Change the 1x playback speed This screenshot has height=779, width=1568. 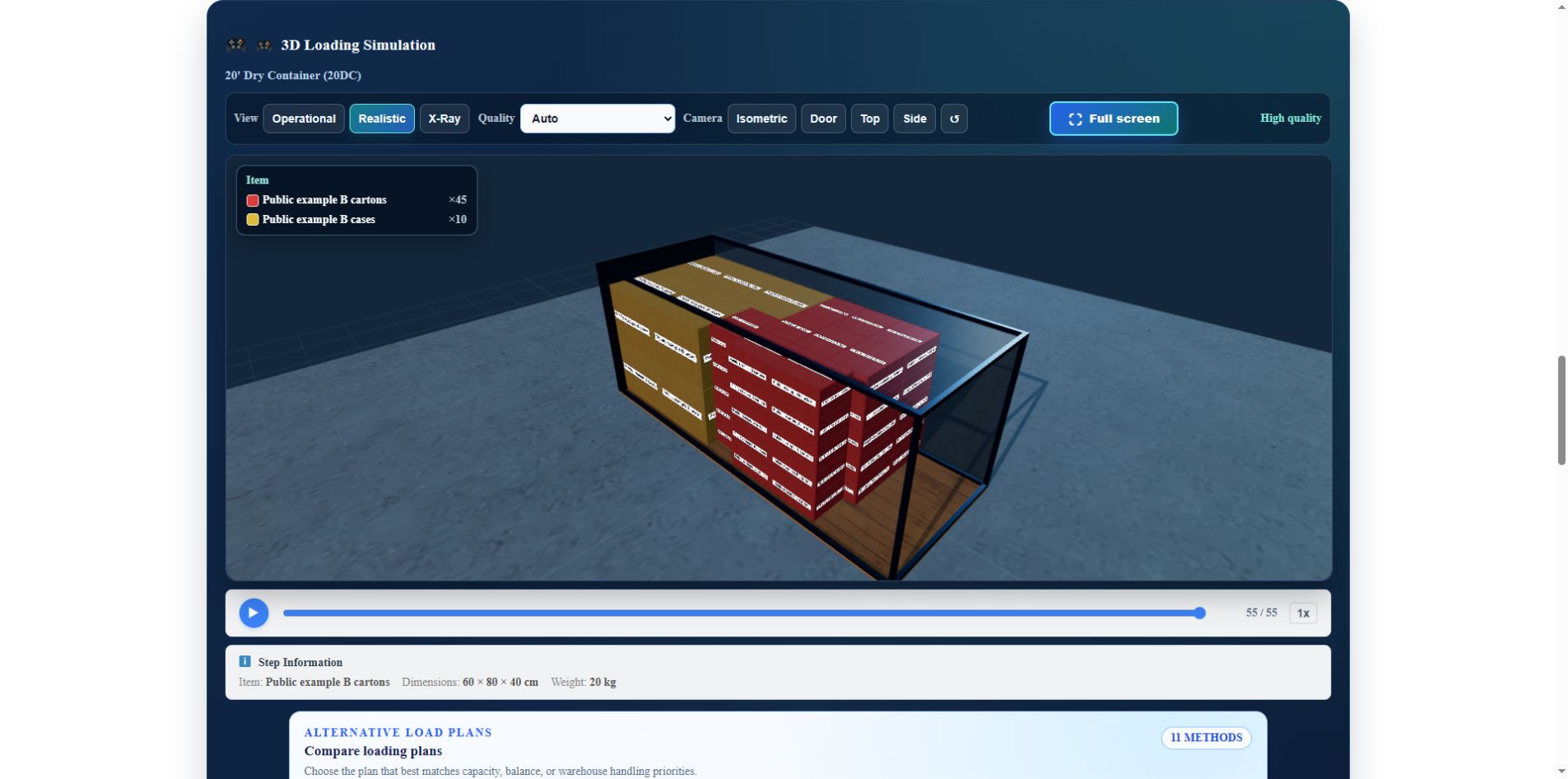(1303, 613)
